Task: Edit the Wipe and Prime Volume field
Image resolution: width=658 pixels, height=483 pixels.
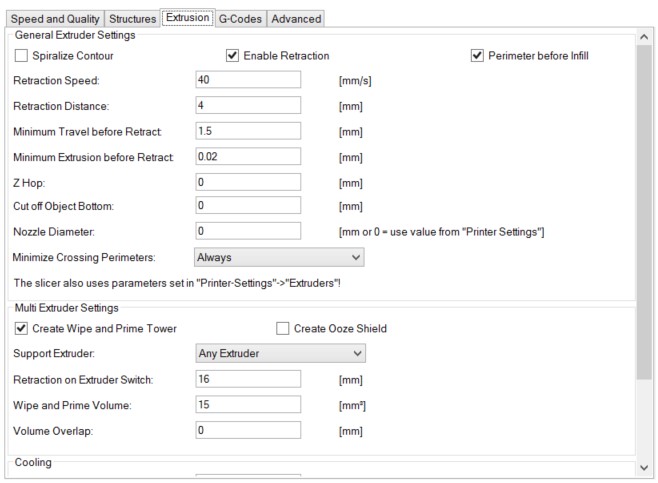Action: click(248, 404)
